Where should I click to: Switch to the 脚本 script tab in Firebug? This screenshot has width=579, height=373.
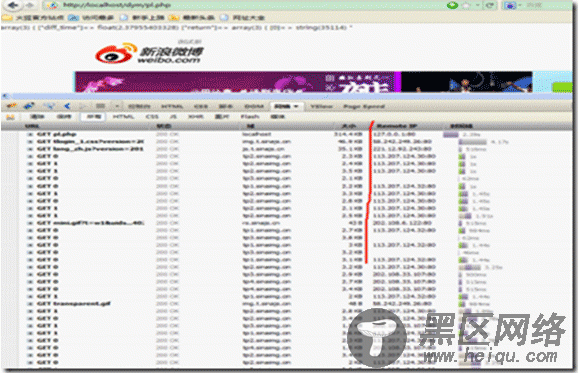click(225, 106)
